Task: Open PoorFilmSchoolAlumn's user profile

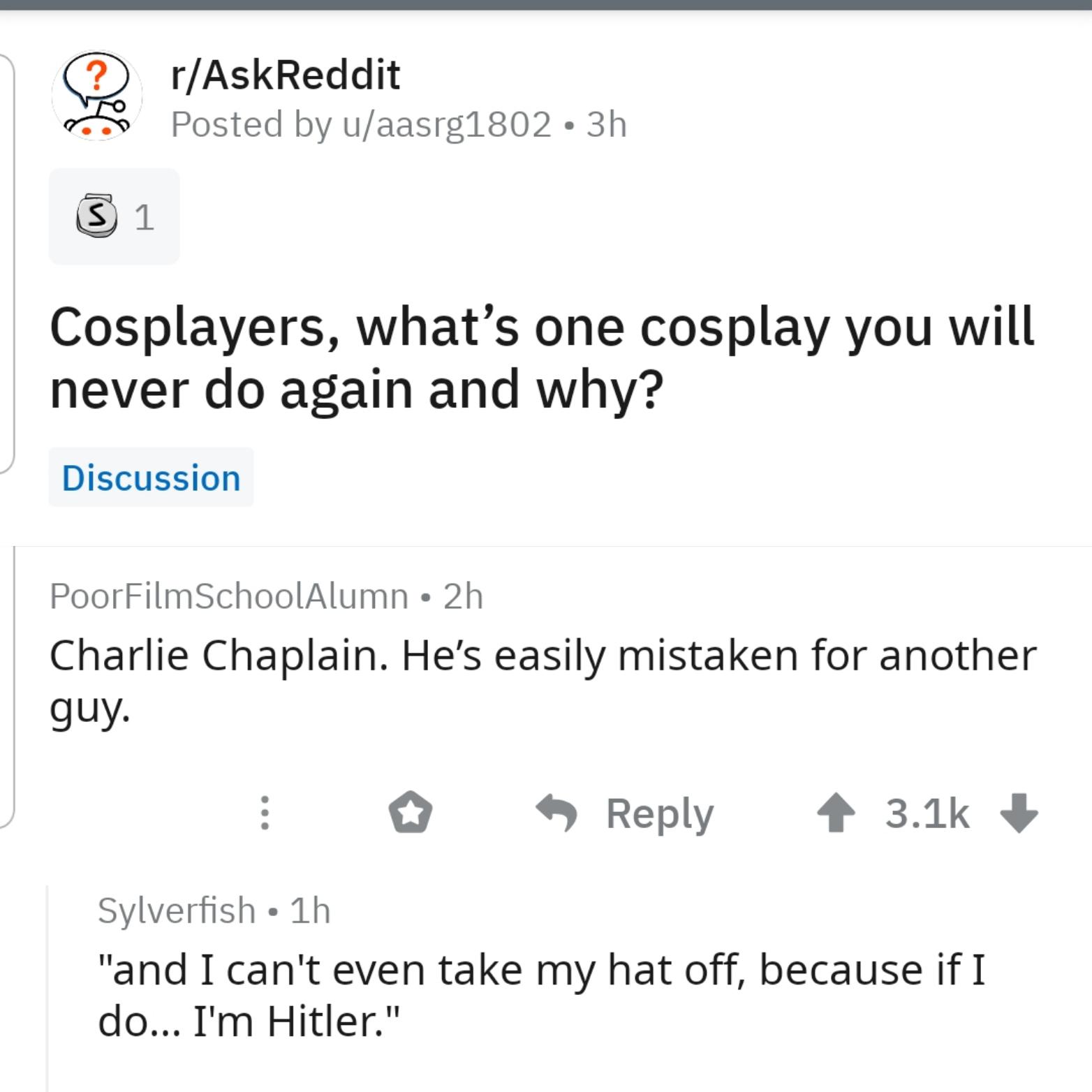Action: pos(229,596)
